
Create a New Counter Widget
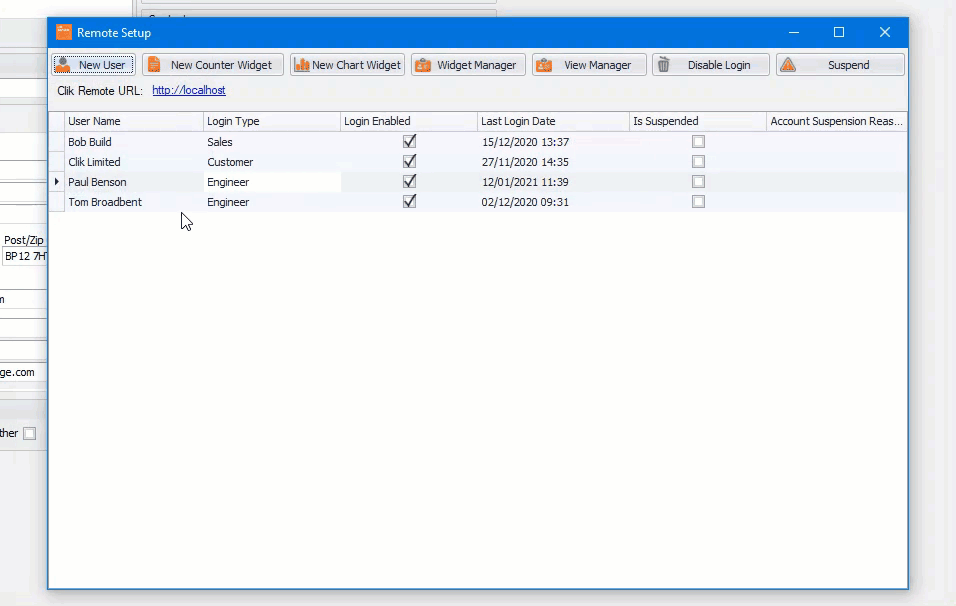213,65
